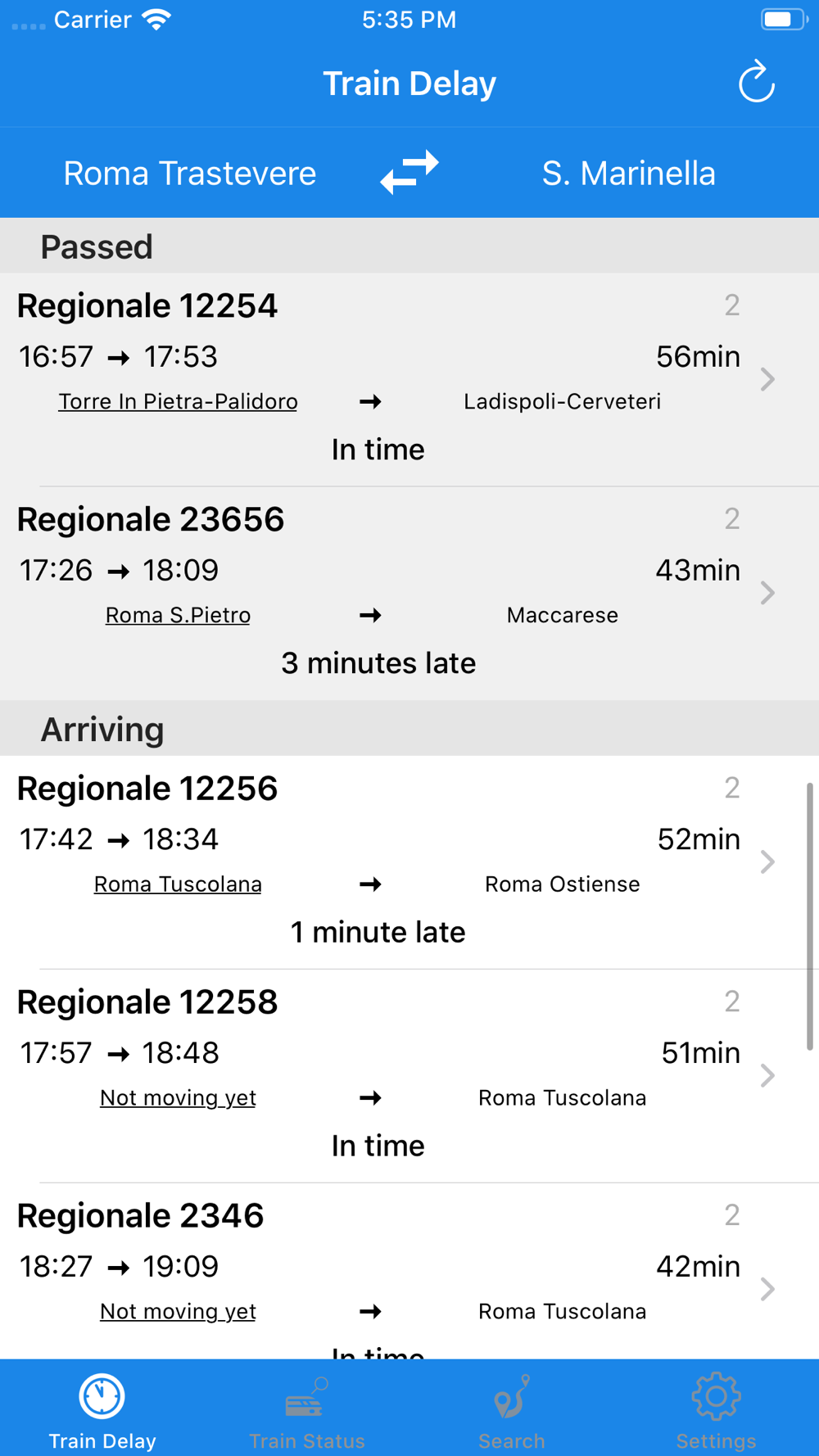Tap the Train Delay clock icon
Viewport: 819px width, 1456px height.
pyautogui.click(x=102, y=1396)
